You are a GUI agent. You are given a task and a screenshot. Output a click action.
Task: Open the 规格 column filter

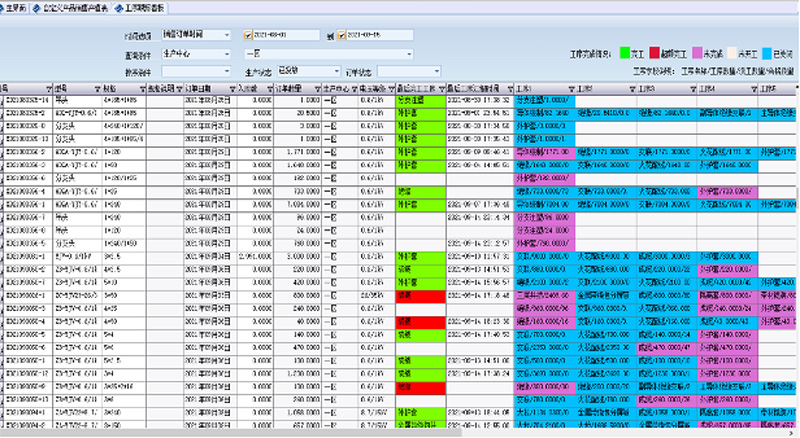[143, 89]
